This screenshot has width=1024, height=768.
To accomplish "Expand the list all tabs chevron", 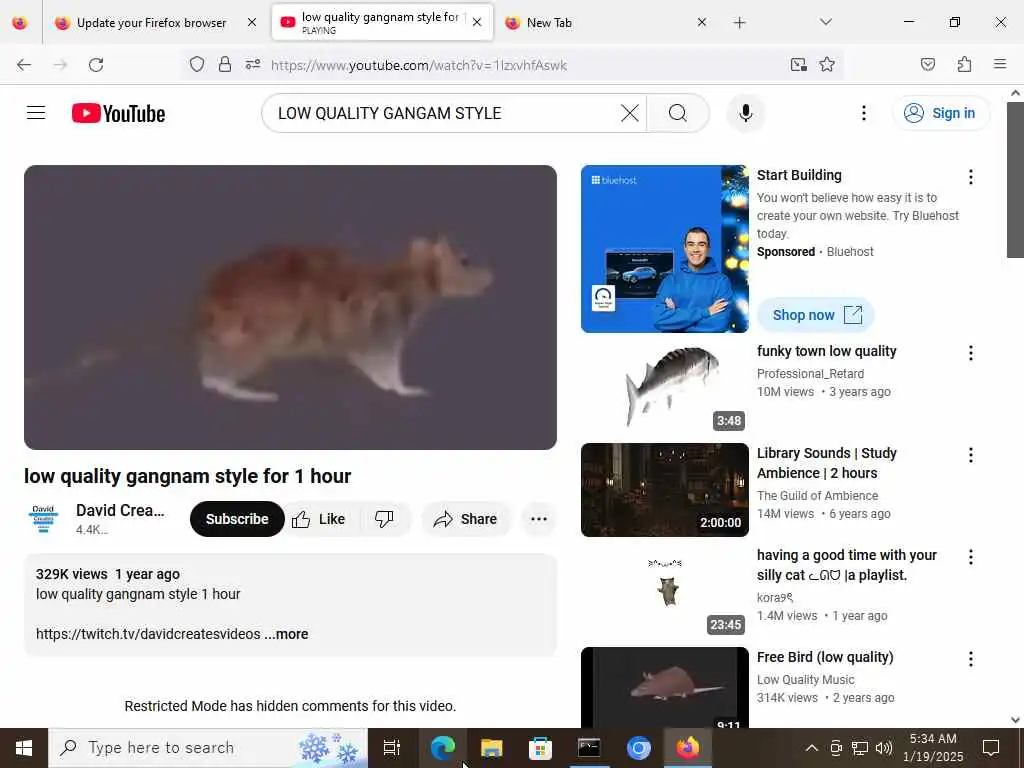I will pos(826,22).
